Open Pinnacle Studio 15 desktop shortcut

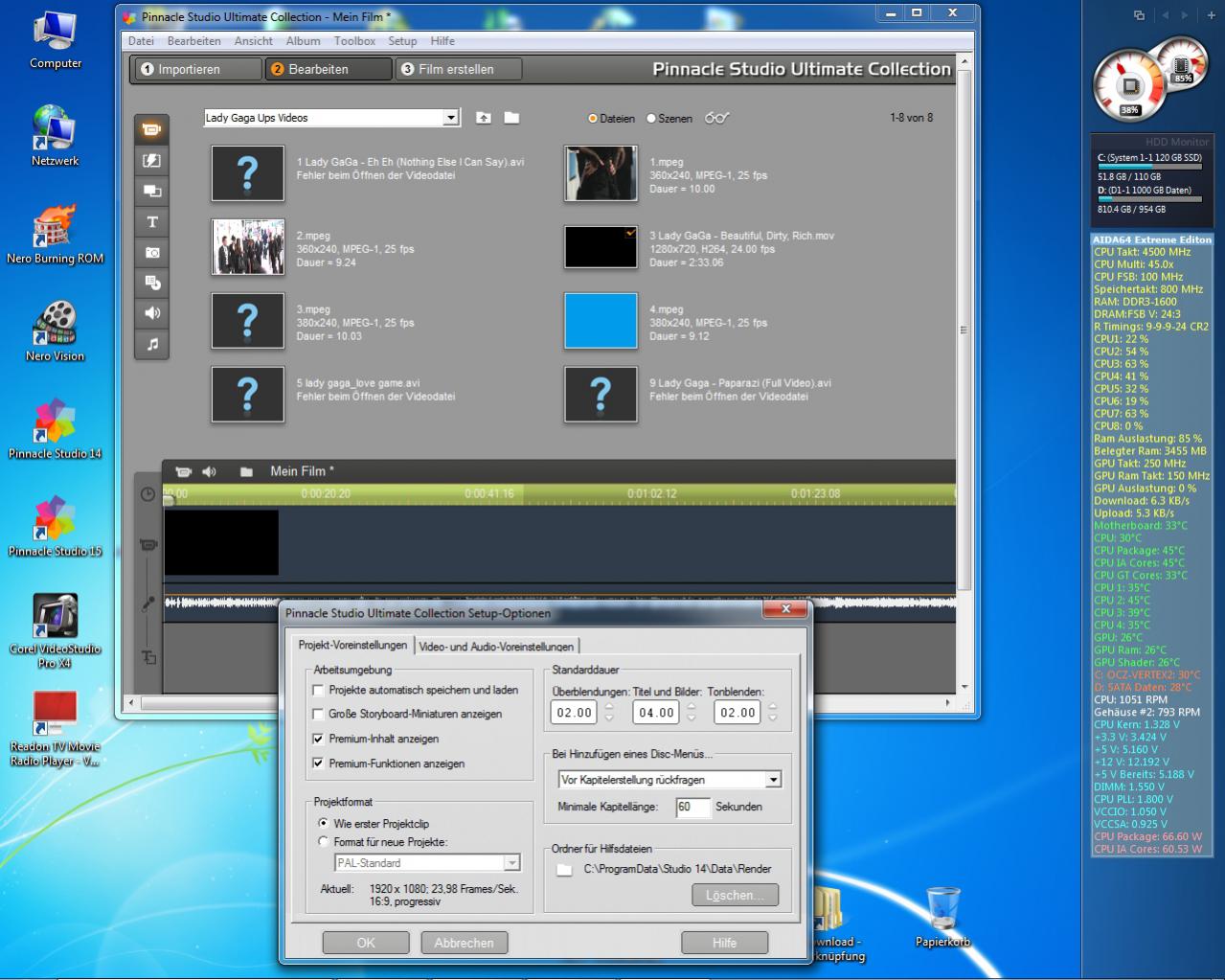pos(55,526)
